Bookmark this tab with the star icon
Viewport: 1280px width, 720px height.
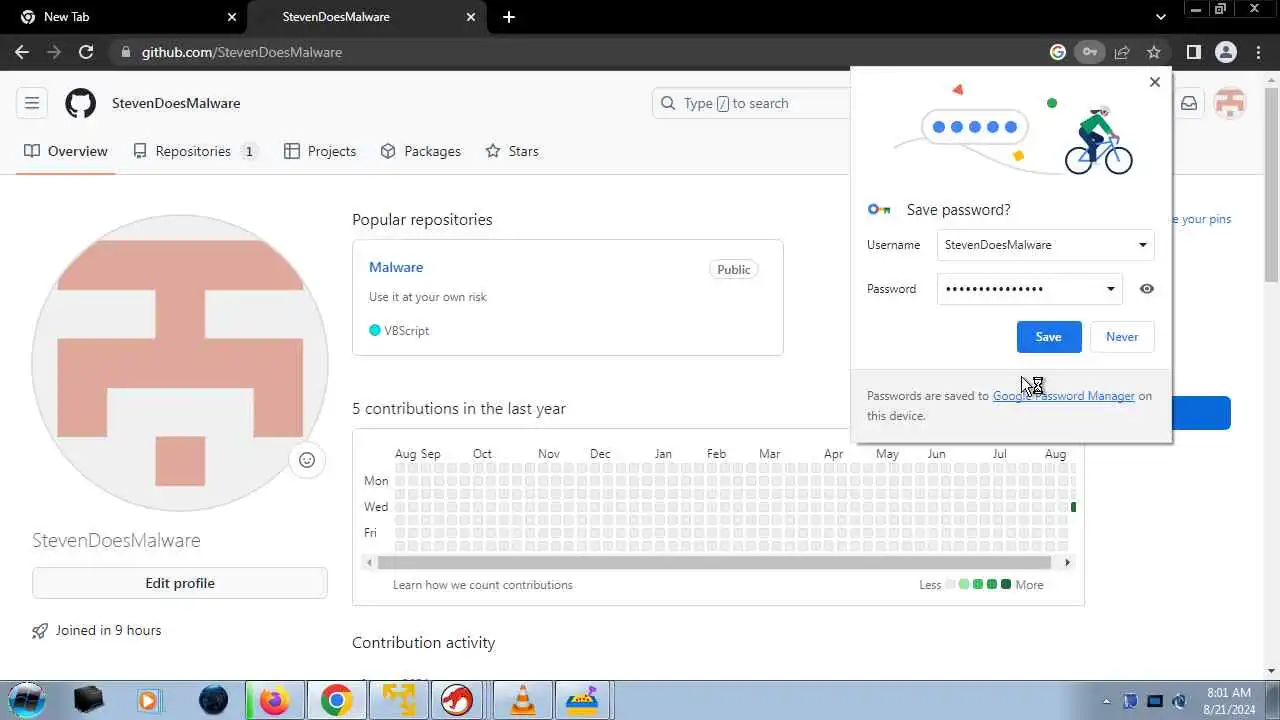pos(1154,52)
